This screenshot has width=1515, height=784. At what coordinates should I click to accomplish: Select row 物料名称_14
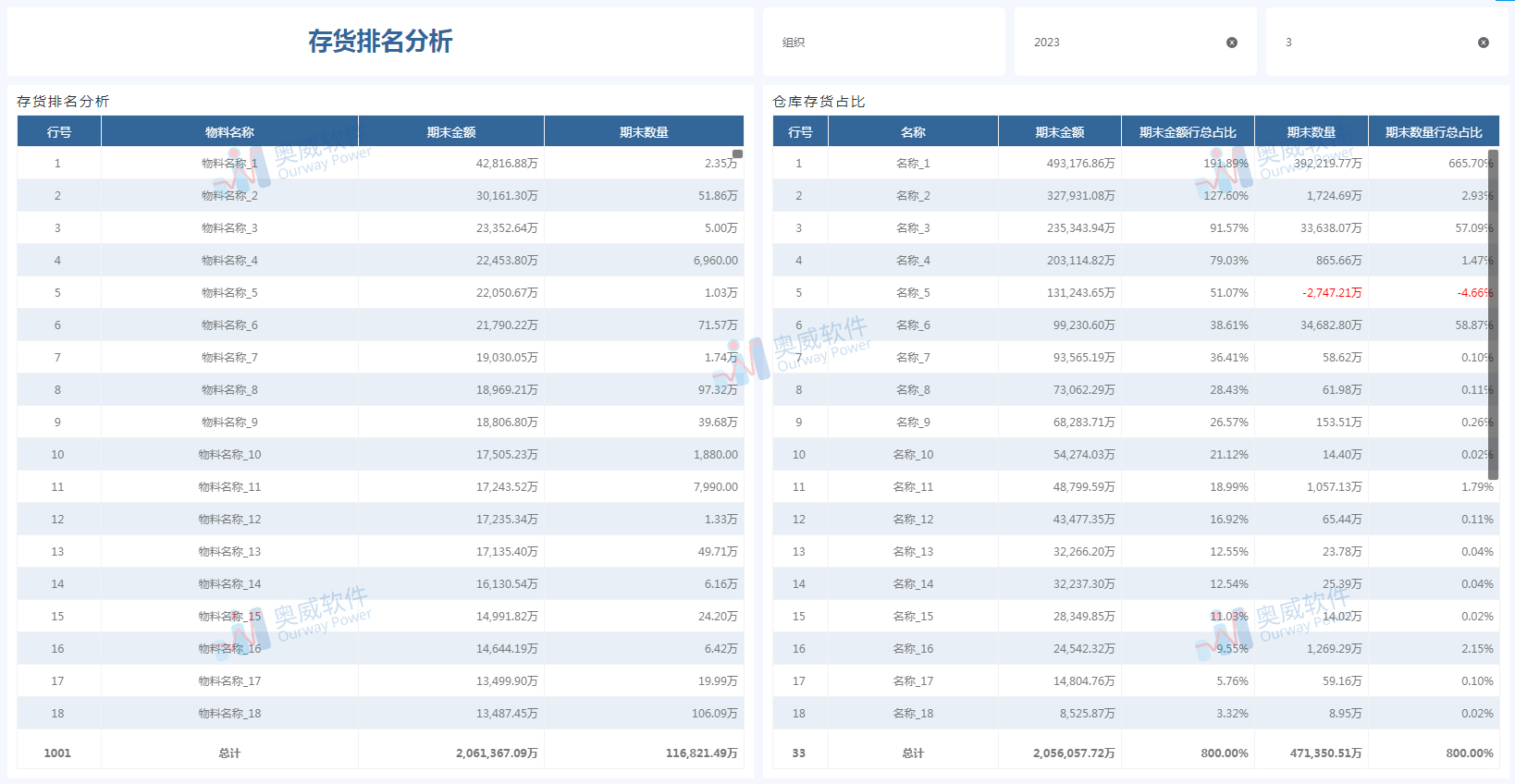tap(380, 584)
